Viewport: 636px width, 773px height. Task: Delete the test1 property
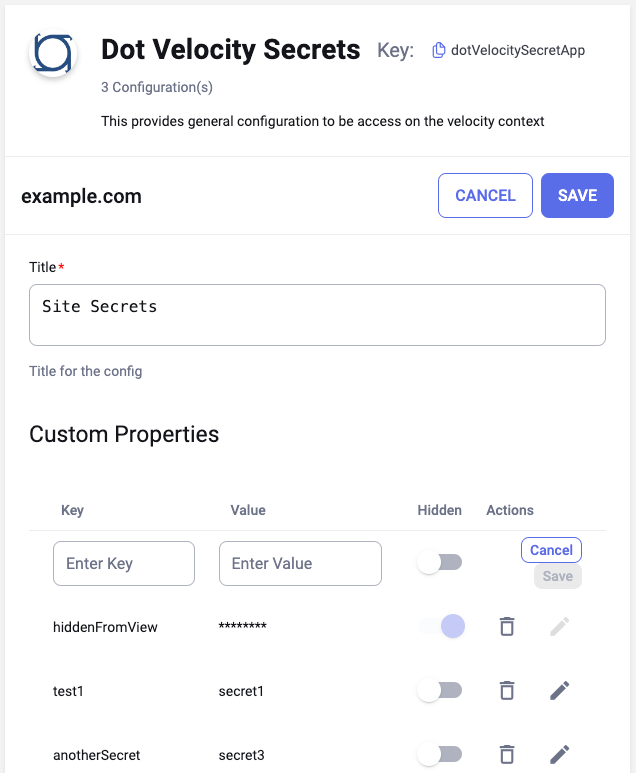[507, 690]
